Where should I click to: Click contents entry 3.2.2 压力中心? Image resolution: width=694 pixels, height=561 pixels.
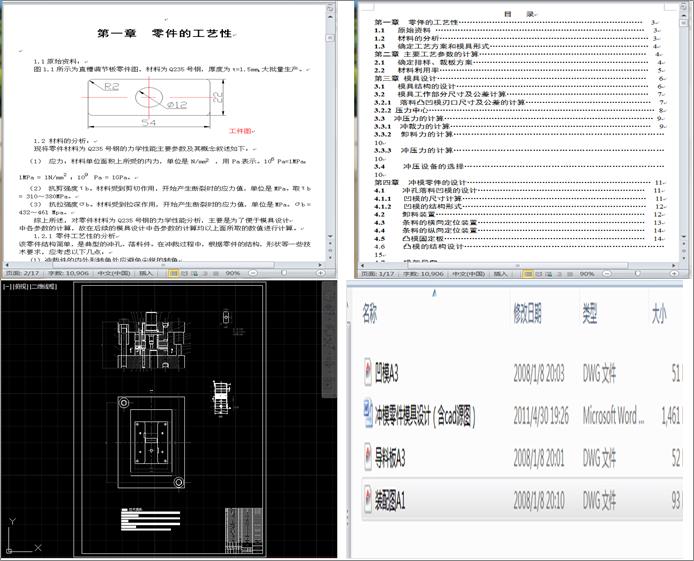[x=519, y=110]
